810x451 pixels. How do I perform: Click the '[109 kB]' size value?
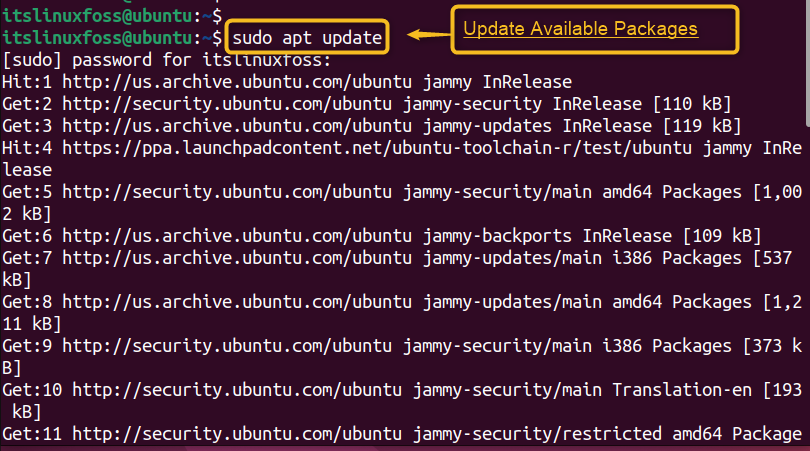point(722,236)
